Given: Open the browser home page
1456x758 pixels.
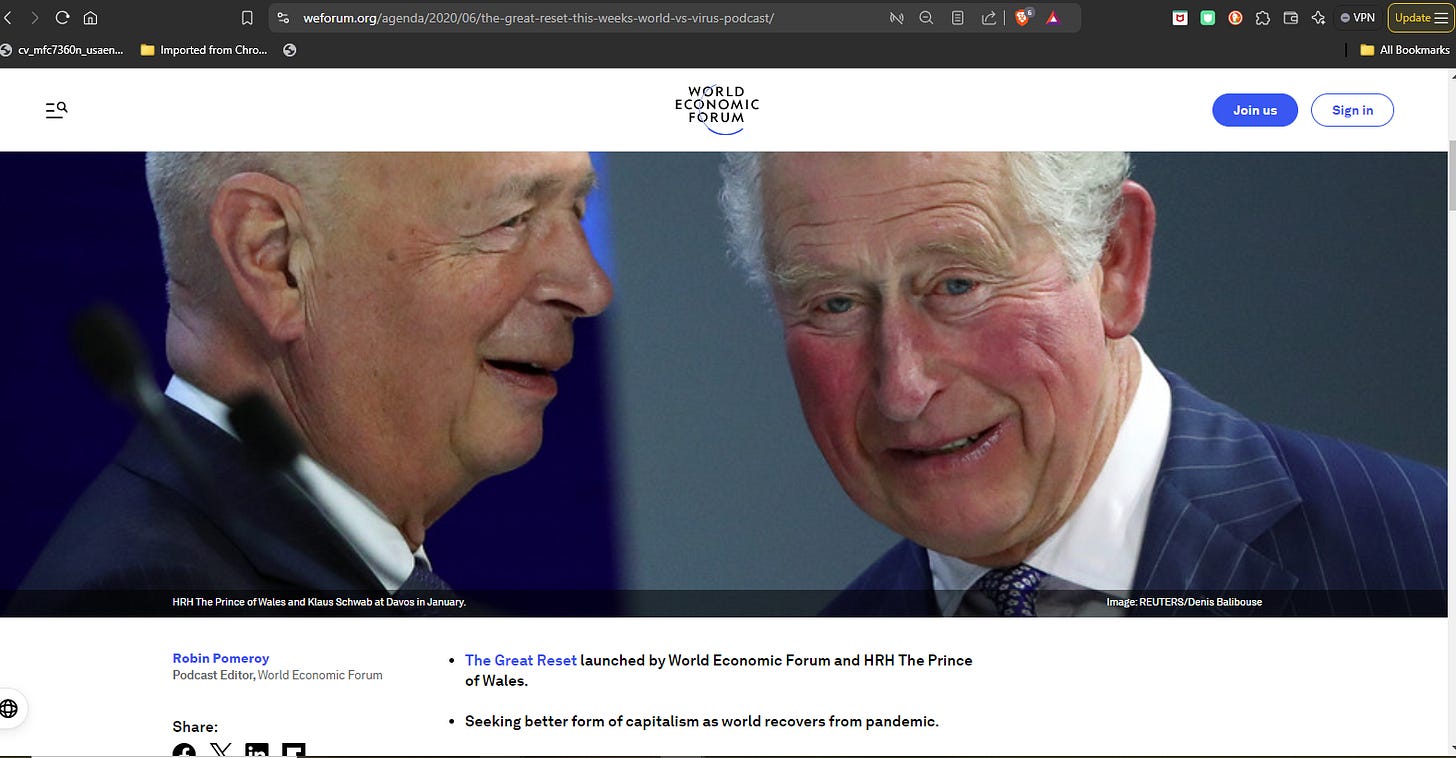Looking at the screenshot, I should tap(90, 17).
